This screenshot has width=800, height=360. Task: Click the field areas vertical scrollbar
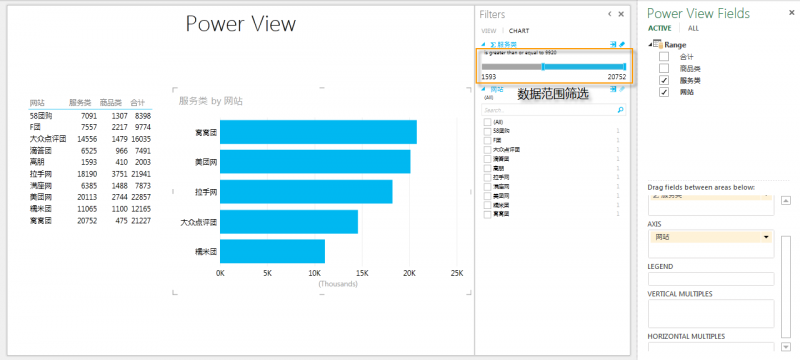click(786, 286)
